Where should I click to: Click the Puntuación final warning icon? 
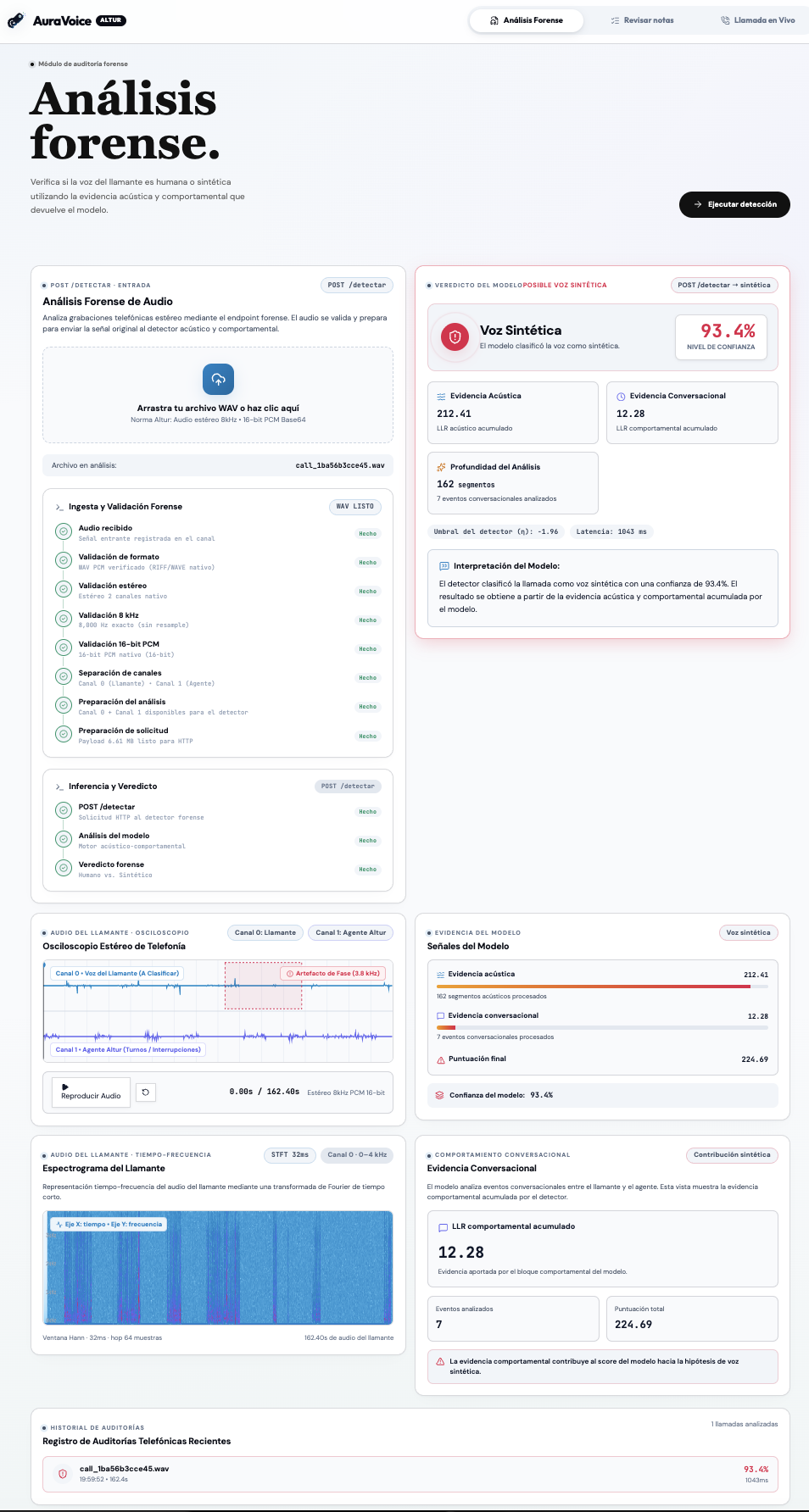[x=441, y=1059]
